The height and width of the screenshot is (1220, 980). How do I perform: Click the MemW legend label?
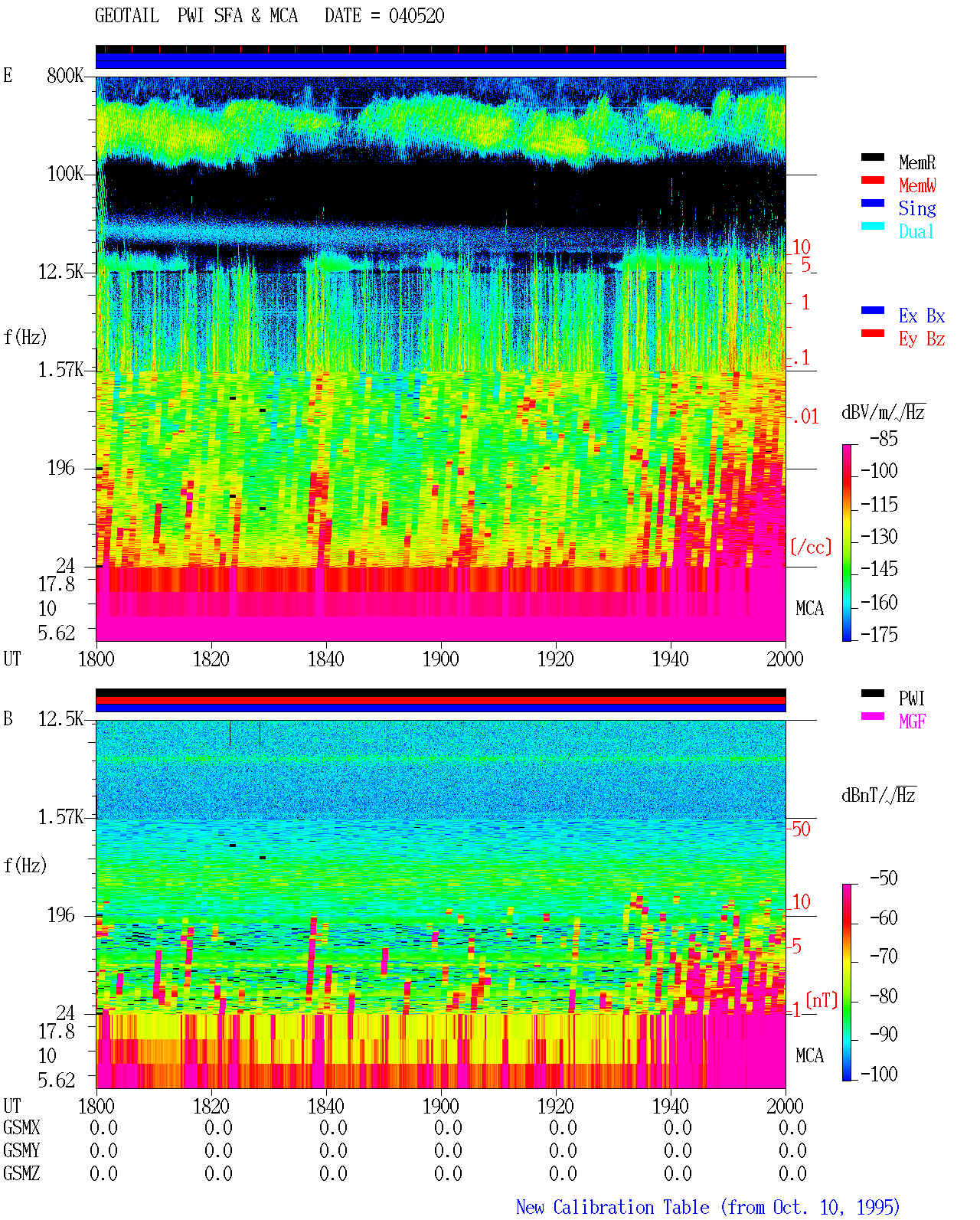click(917, 185)
